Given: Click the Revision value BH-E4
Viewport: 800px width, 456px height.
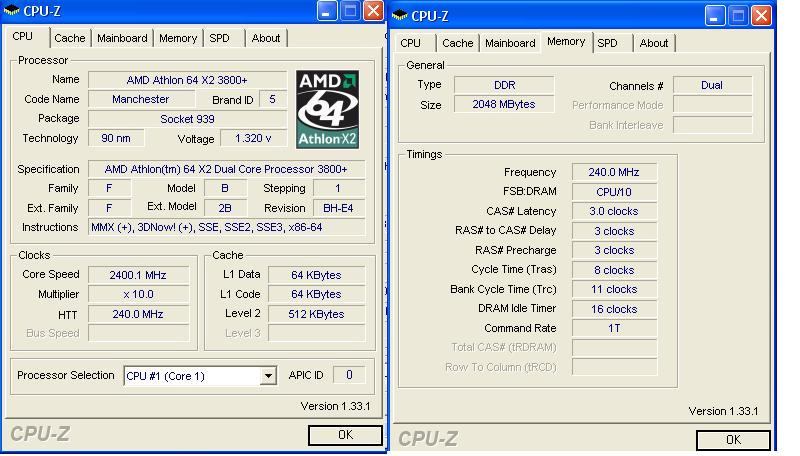Looking at the screenshot, I should point(339,208).
